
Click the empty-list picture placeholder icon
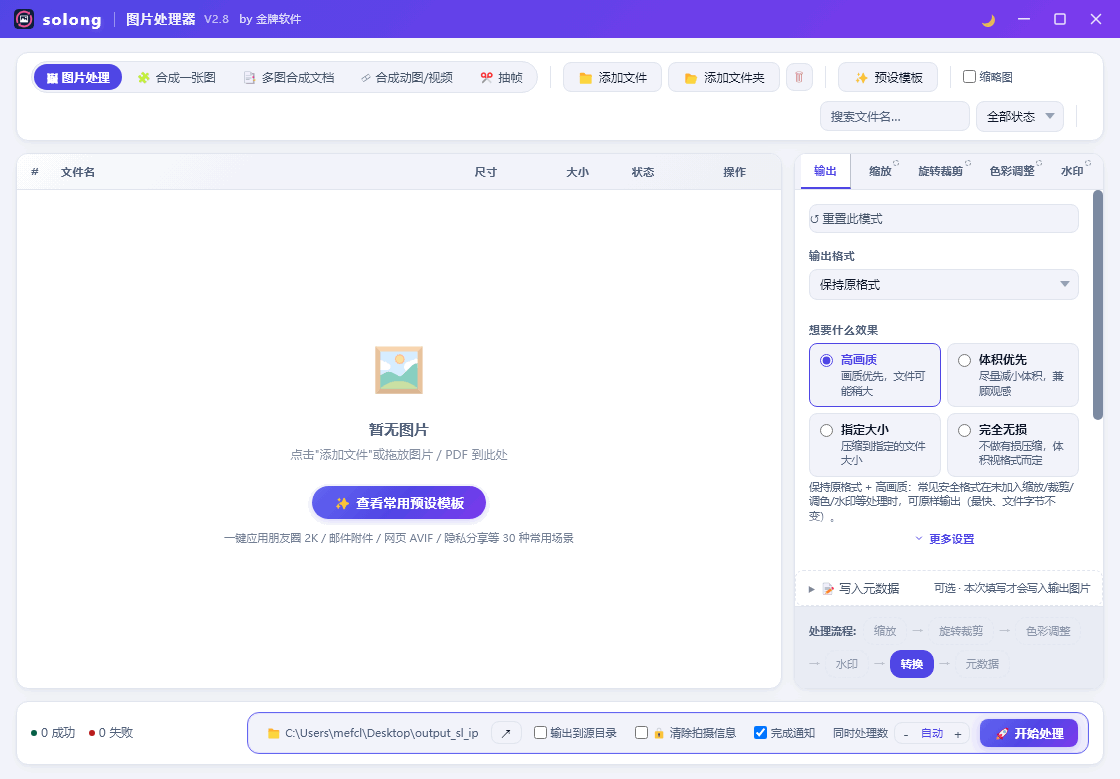(x=399, y=370)
